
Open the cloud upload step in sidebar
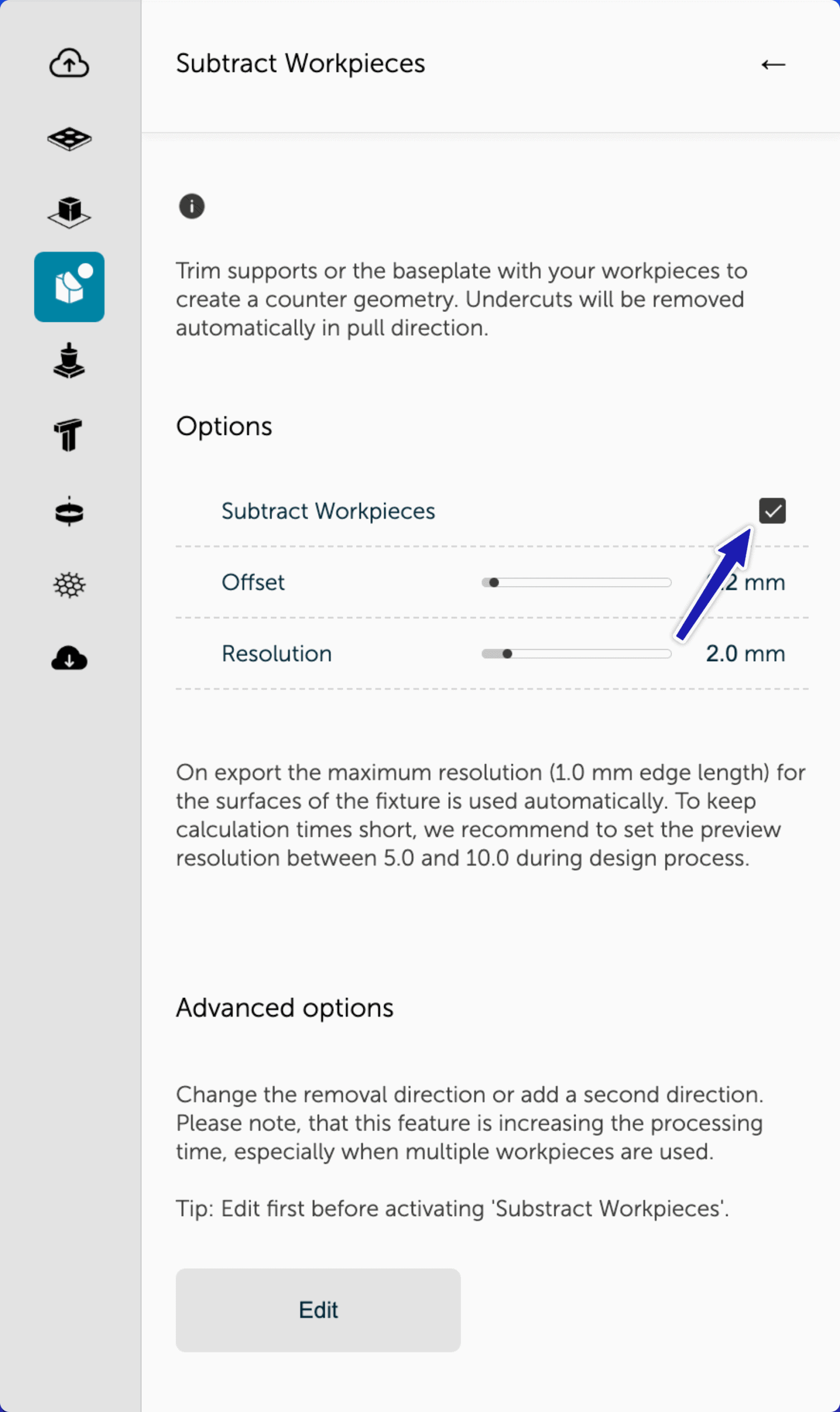point(69,63)
